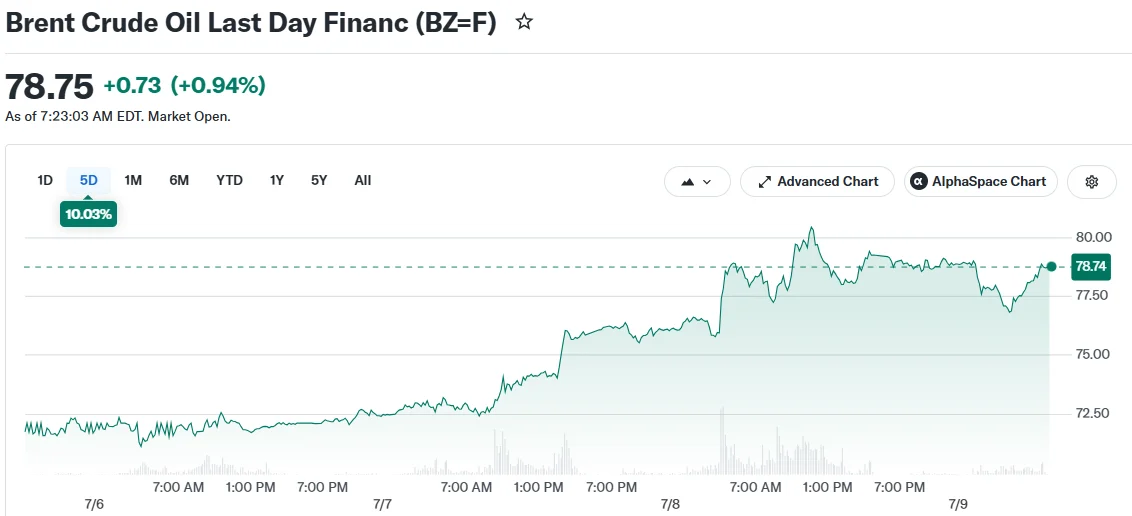Click the 7/7 date label
Image resolution: width=1132 pixels, height=516 pixels.
point(382,504)
